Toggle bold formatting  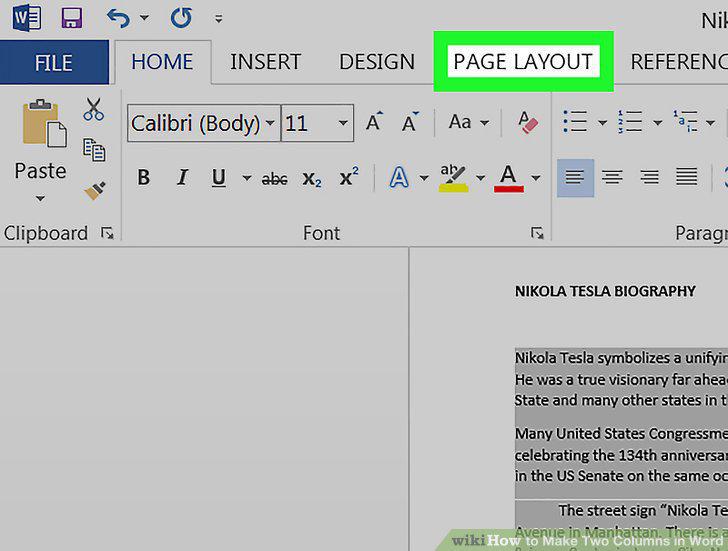pyautogui.click(x=143, y=177)
